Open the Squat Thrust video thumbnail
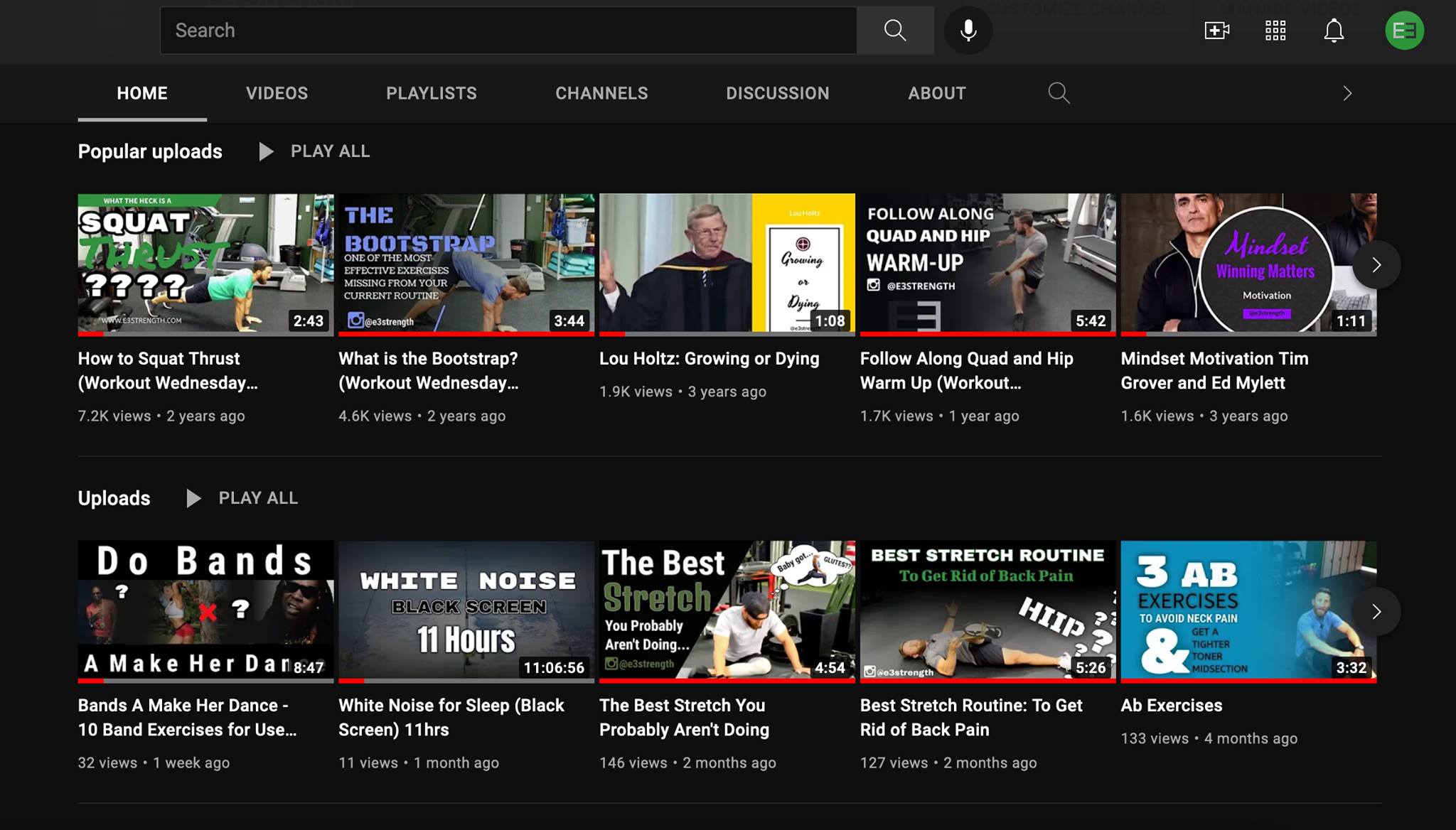Viewport: 1456px width, 830px height. click(x=205, y=264)
